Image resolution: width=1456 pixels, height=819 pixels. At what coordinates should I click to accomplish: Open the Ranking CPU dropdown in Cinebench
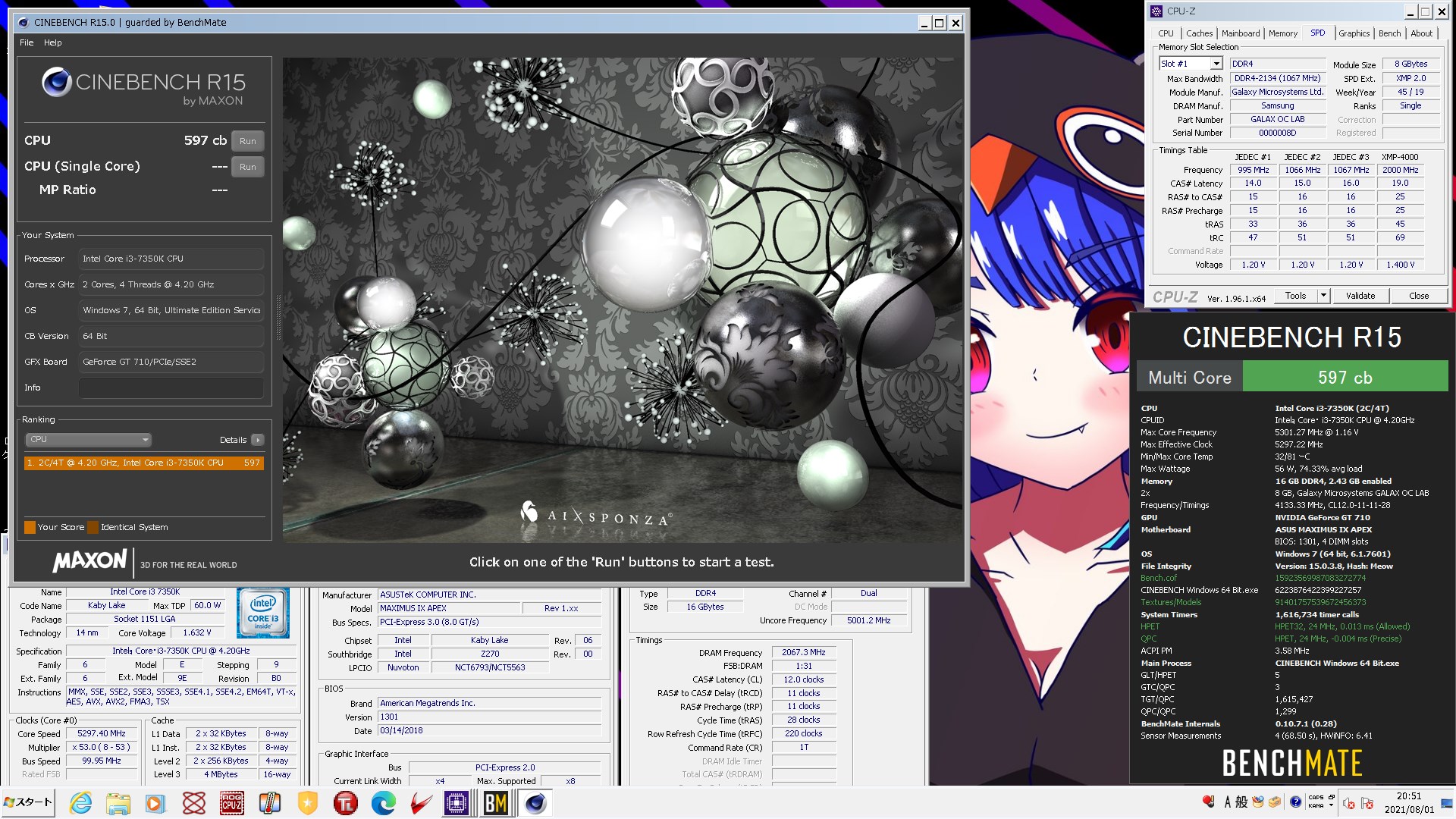[x=89, y=440]
